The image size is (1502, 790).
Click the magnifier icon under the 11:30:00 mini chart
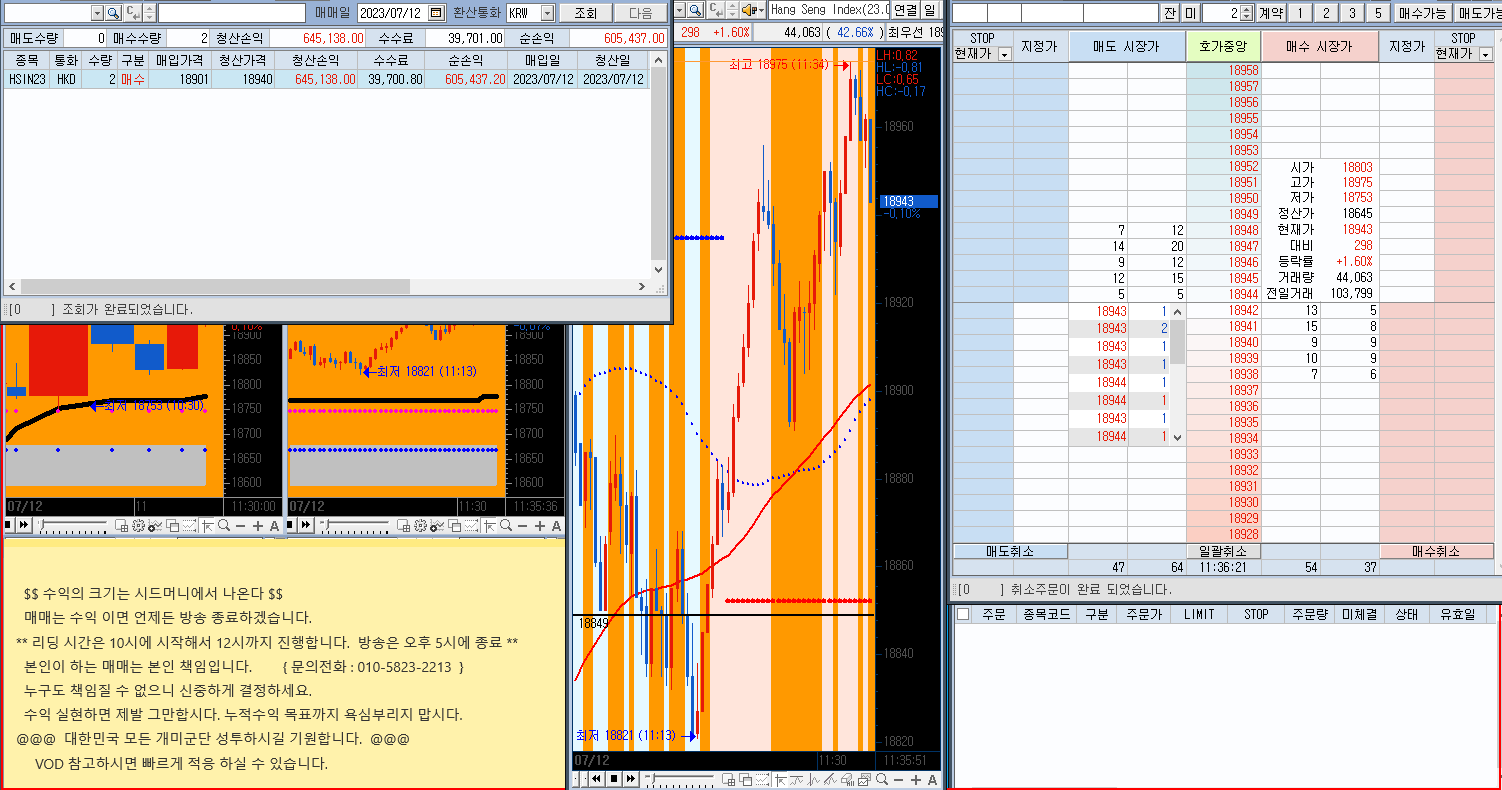[224, 525]
